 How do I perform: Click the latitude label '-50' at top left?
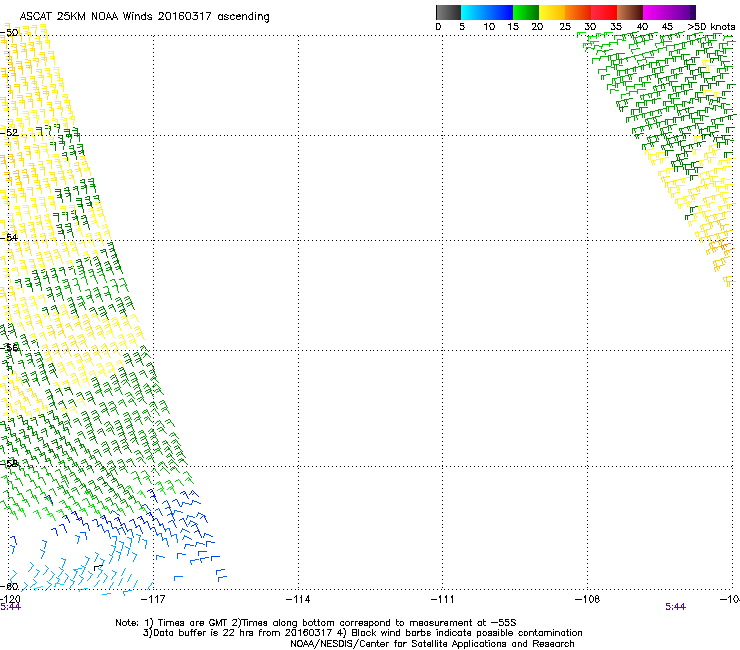click(x=9, y=33)
